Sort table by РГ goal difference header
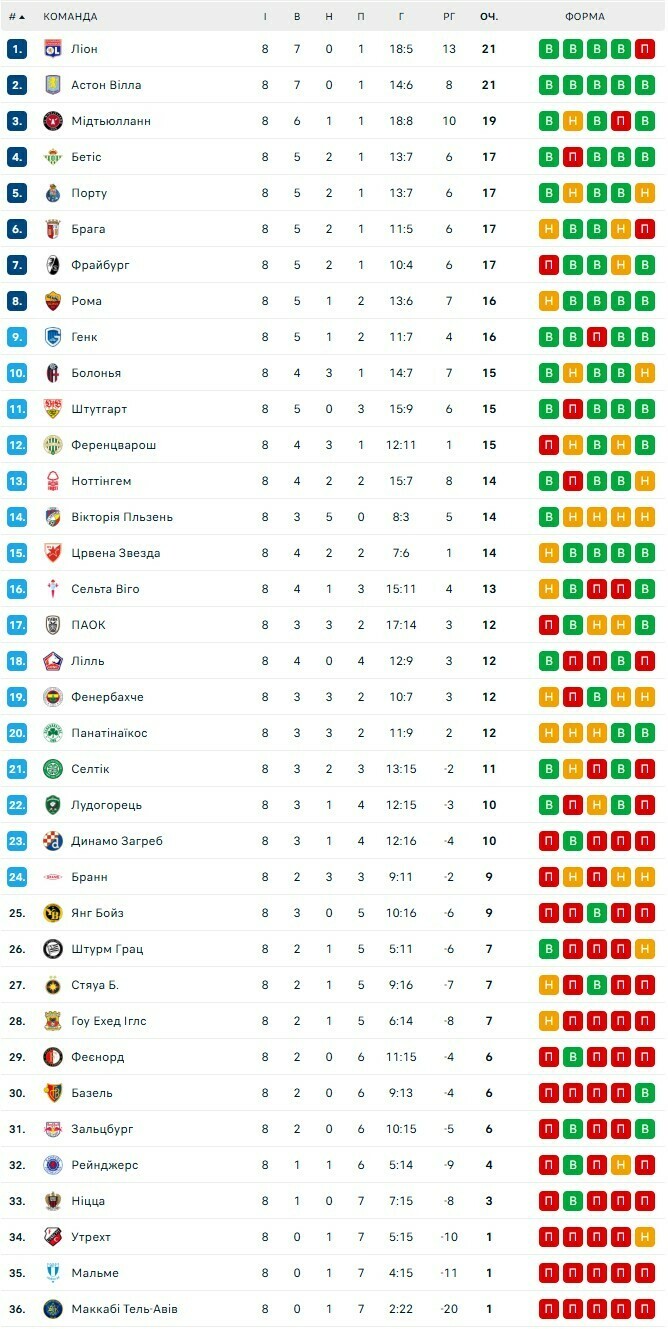 click(x=449, y=16)
